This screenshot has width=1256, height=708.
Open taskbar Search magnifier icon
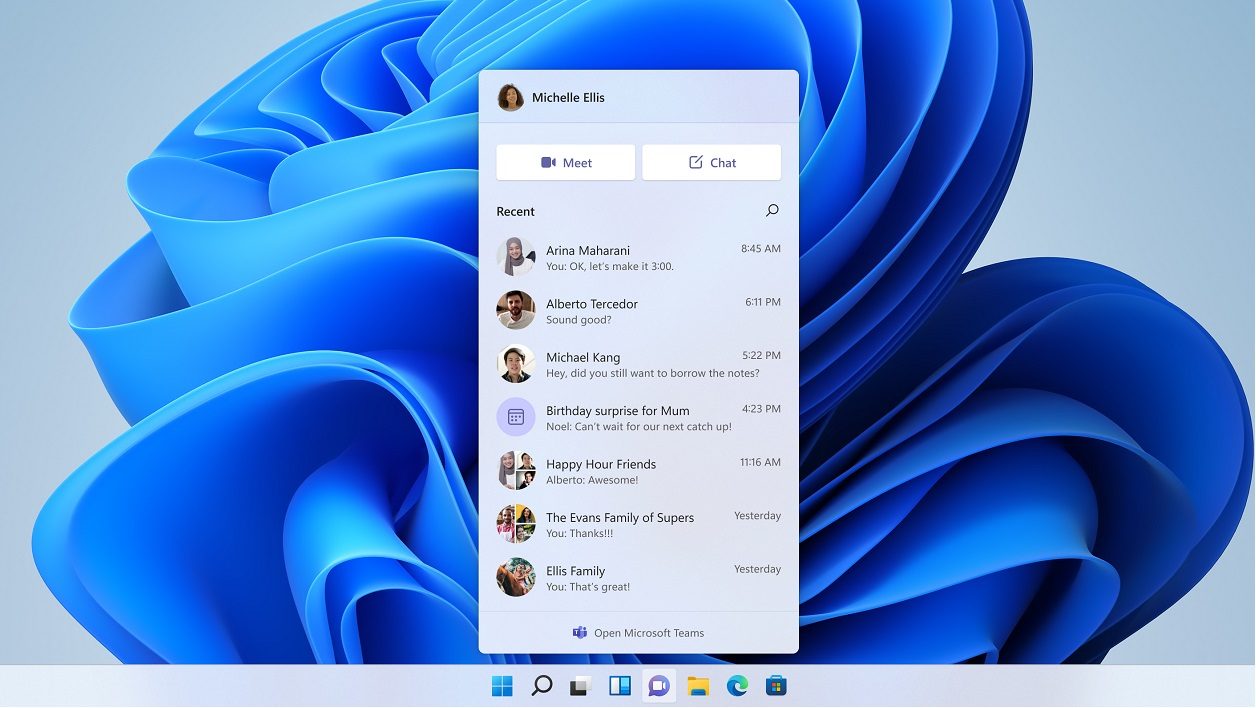541,686
